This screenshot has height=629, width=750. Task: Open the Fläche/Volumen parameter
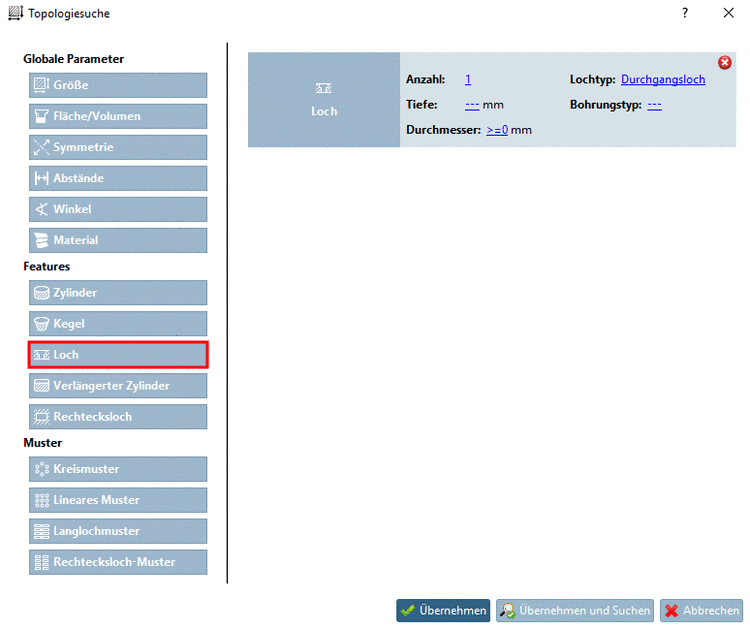click(x=118, y=116)
